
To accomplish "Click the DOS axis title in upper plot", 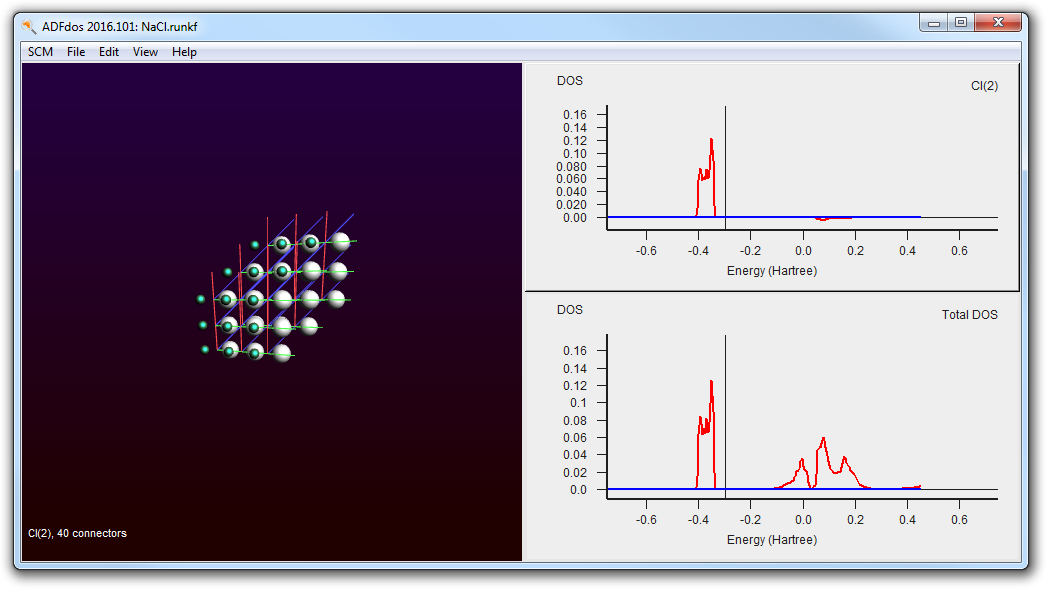I will click(x=570, y=81).
